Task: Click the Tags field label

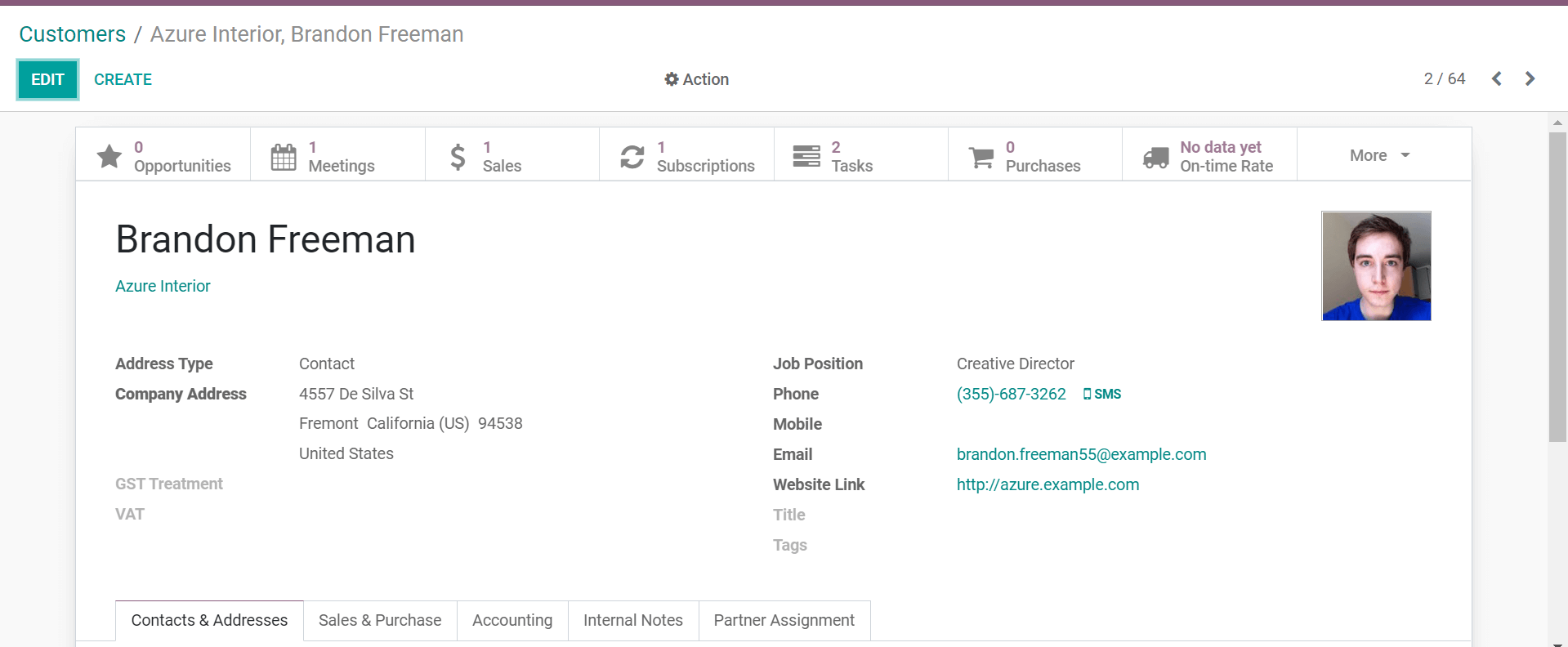Action: point(790,545)
